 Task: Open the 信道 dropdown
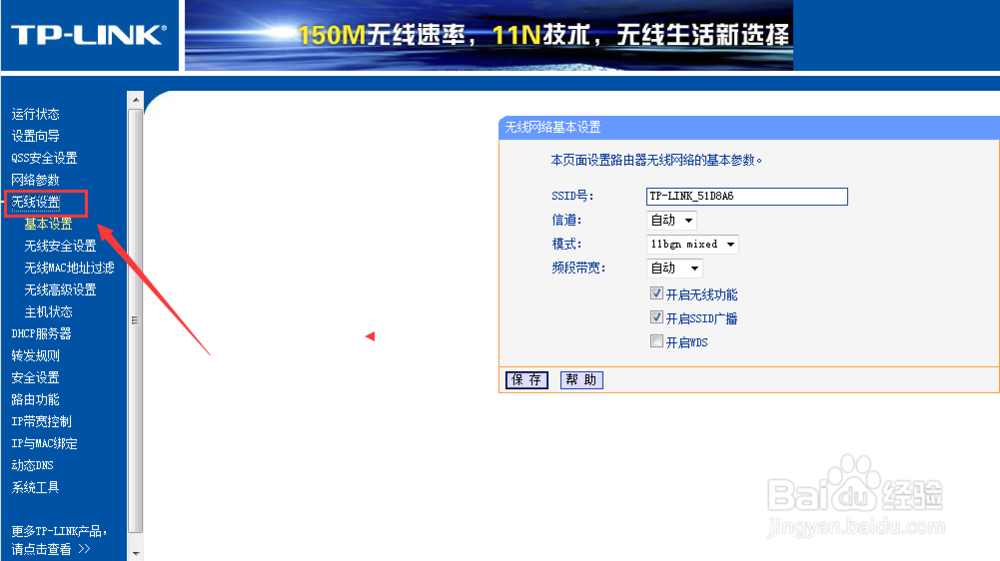672,220
